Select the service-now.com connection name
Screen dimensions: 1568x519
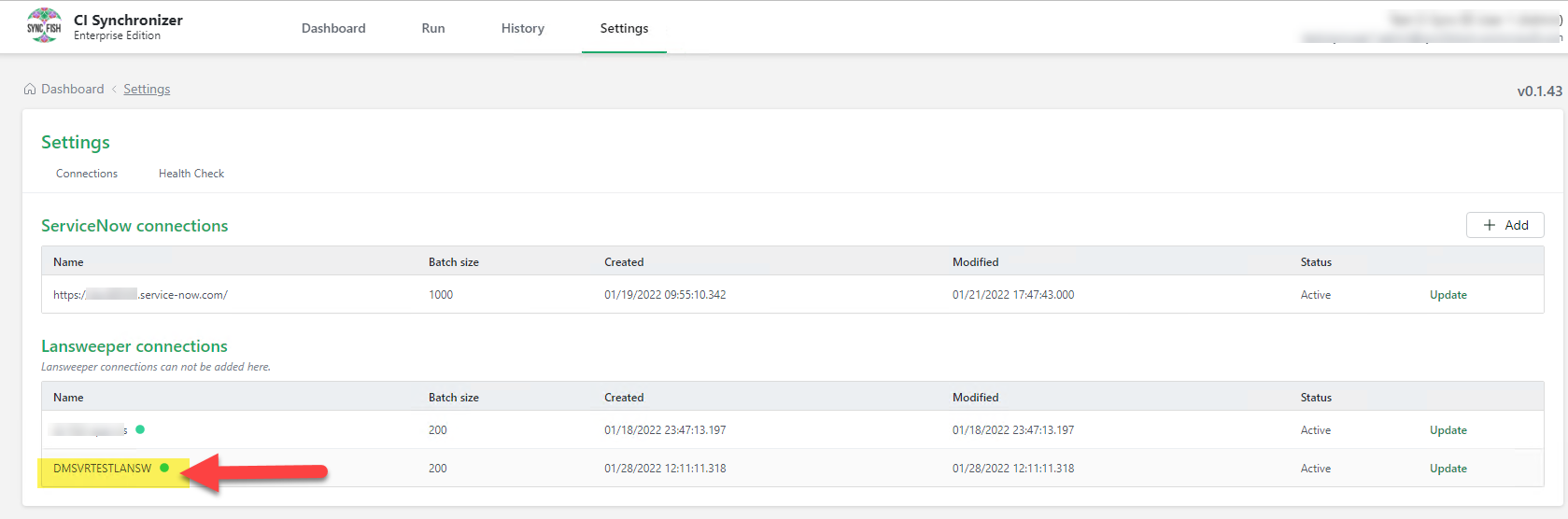click(140, 295)
